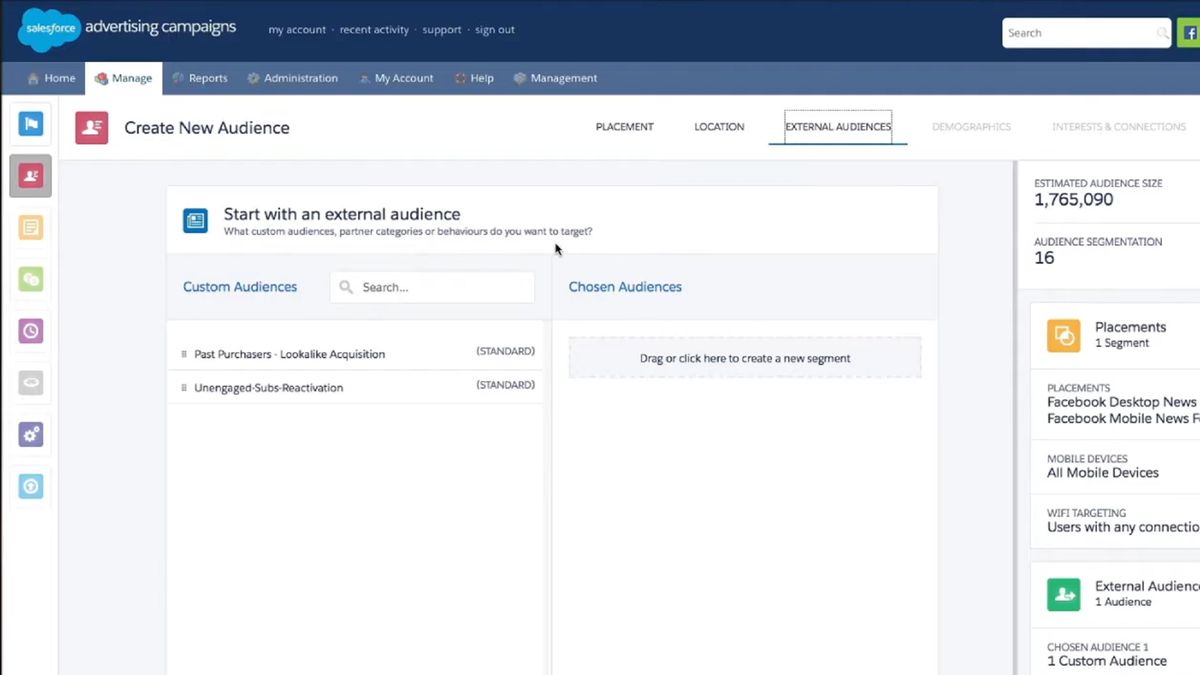Open the Reports menu
Viewport: 1200px width, 675px height.
(x=200, y=78)
